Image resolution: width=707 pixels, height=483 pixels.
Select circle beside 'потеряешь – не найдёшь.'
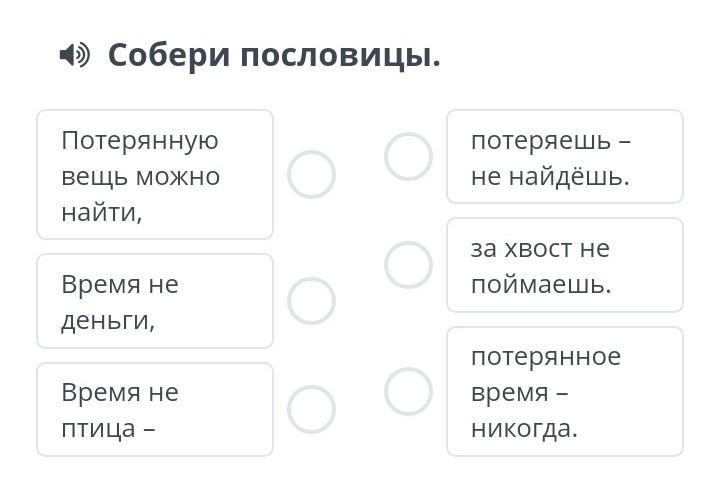tap(409, 156)
